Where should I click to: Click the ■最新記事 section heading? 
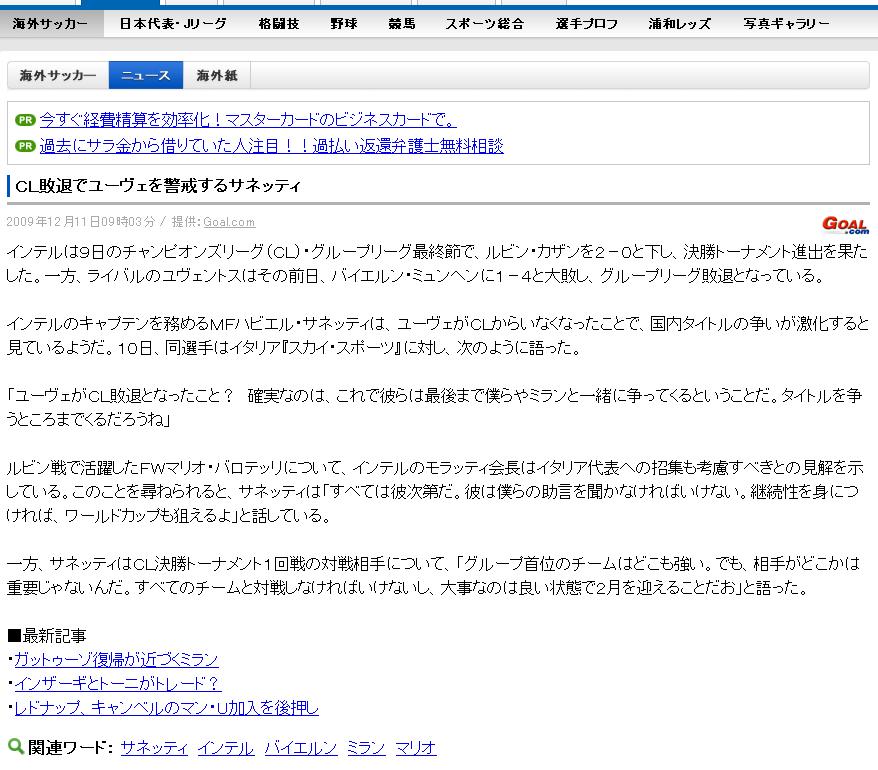pos(47,636)
